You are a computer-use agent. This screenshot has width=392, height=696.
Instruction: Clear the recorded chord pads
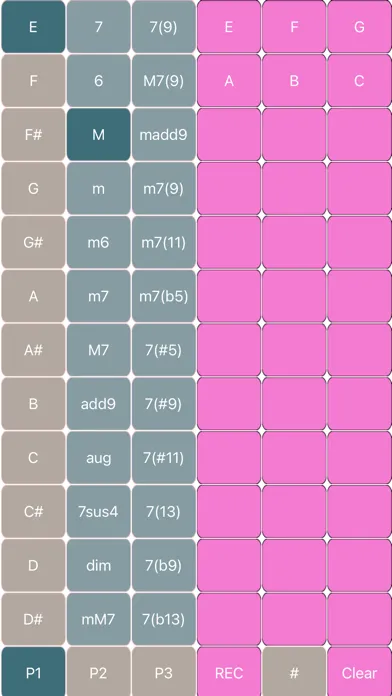(x=360, y=672)
